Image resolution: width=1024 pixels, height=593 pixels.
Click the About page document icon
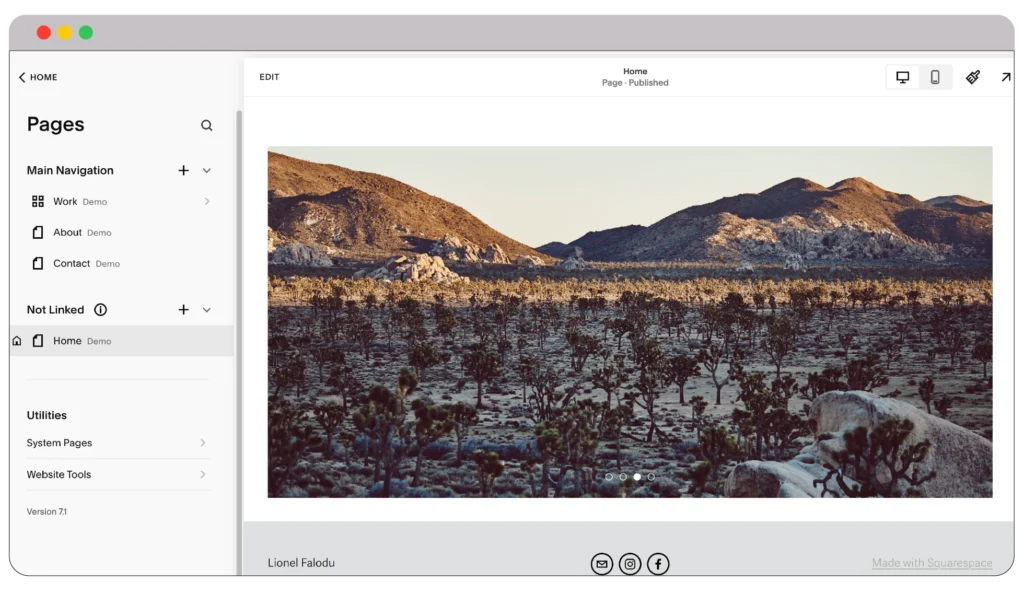pyautogui.click(x=36, y=232)
